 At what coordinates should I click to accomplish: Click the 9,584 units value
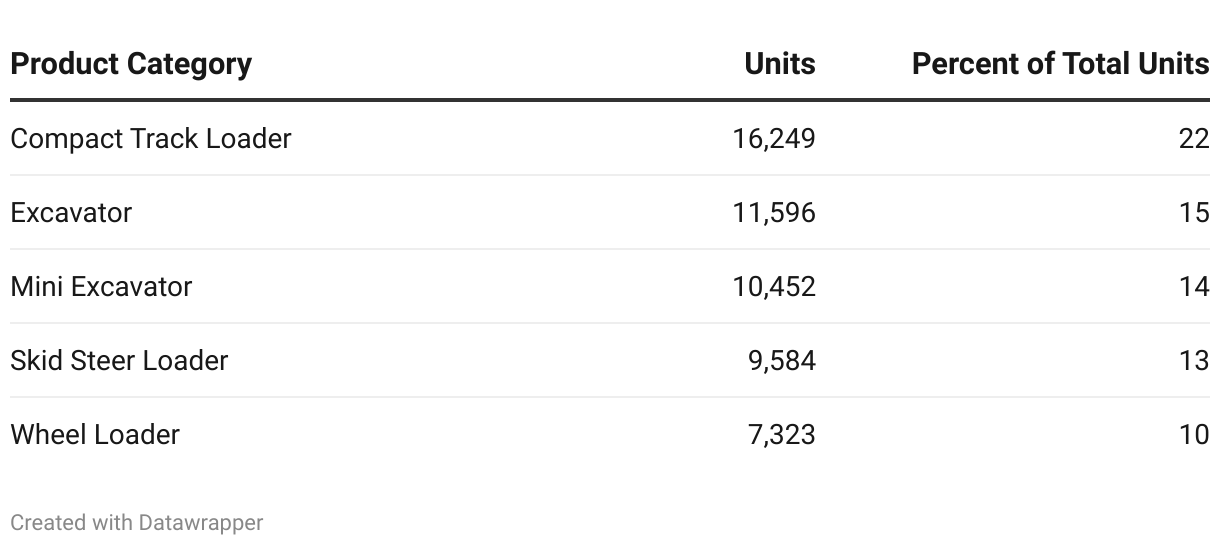(x=782, y=360)
